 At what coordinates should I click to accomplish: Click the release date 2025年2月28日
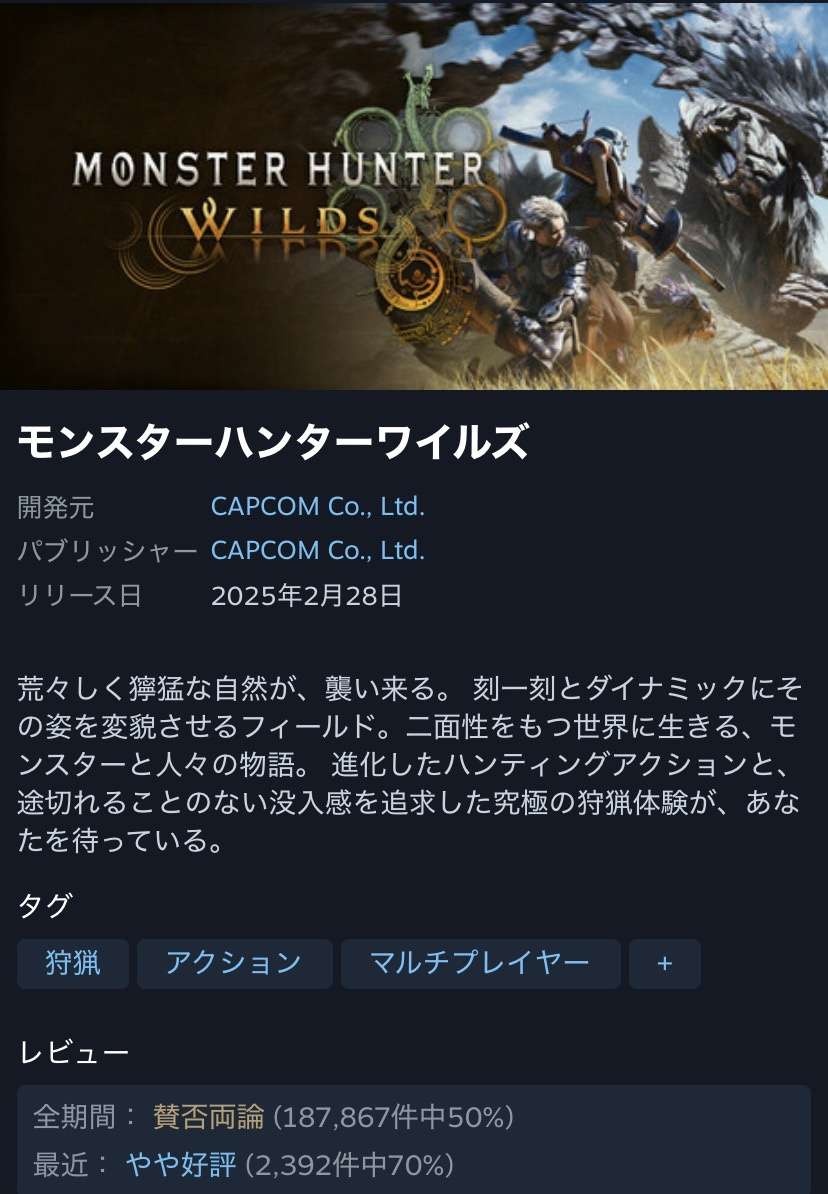click(x=306, y=595)
